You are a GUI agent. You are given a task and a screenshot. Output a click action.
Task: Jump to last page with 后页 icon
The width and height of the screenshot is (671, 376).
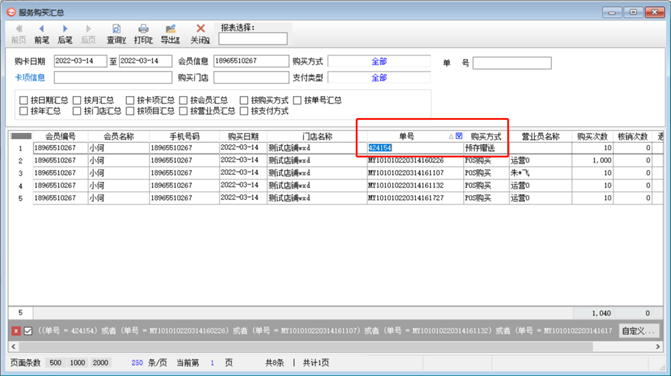click(x=88, y=34)
